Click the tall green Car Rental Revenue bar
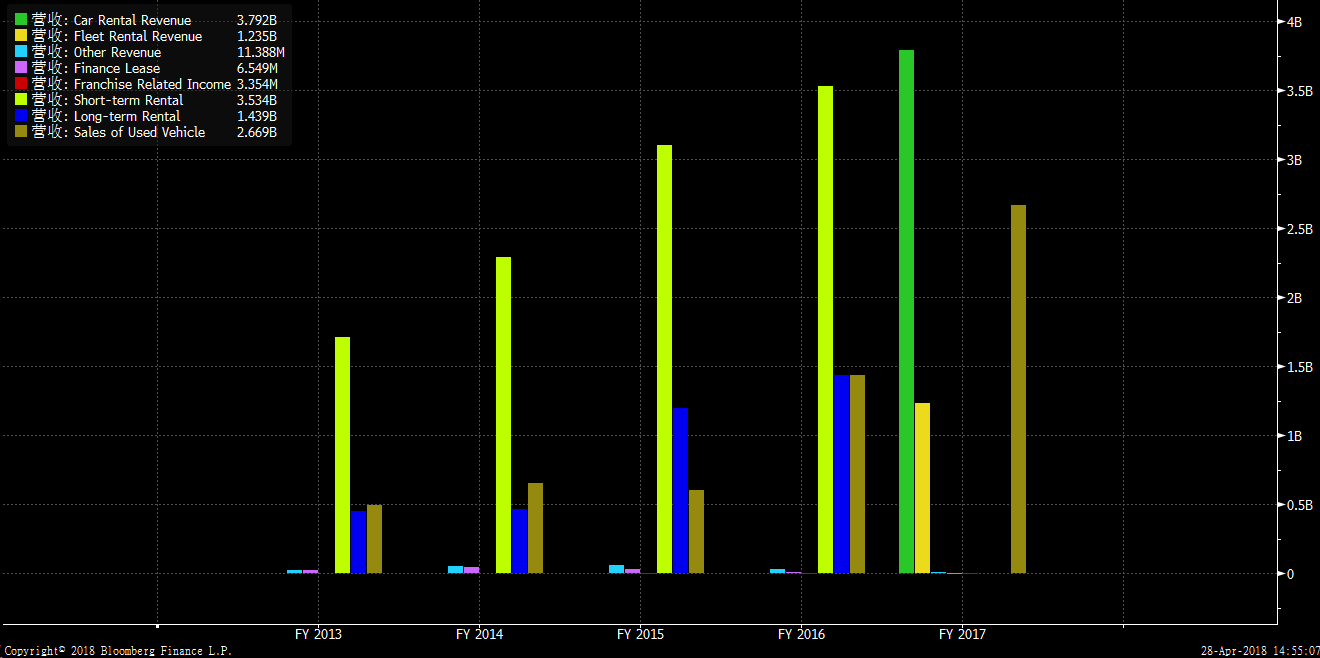1320x658 pixels. click(x=906, y=311)
